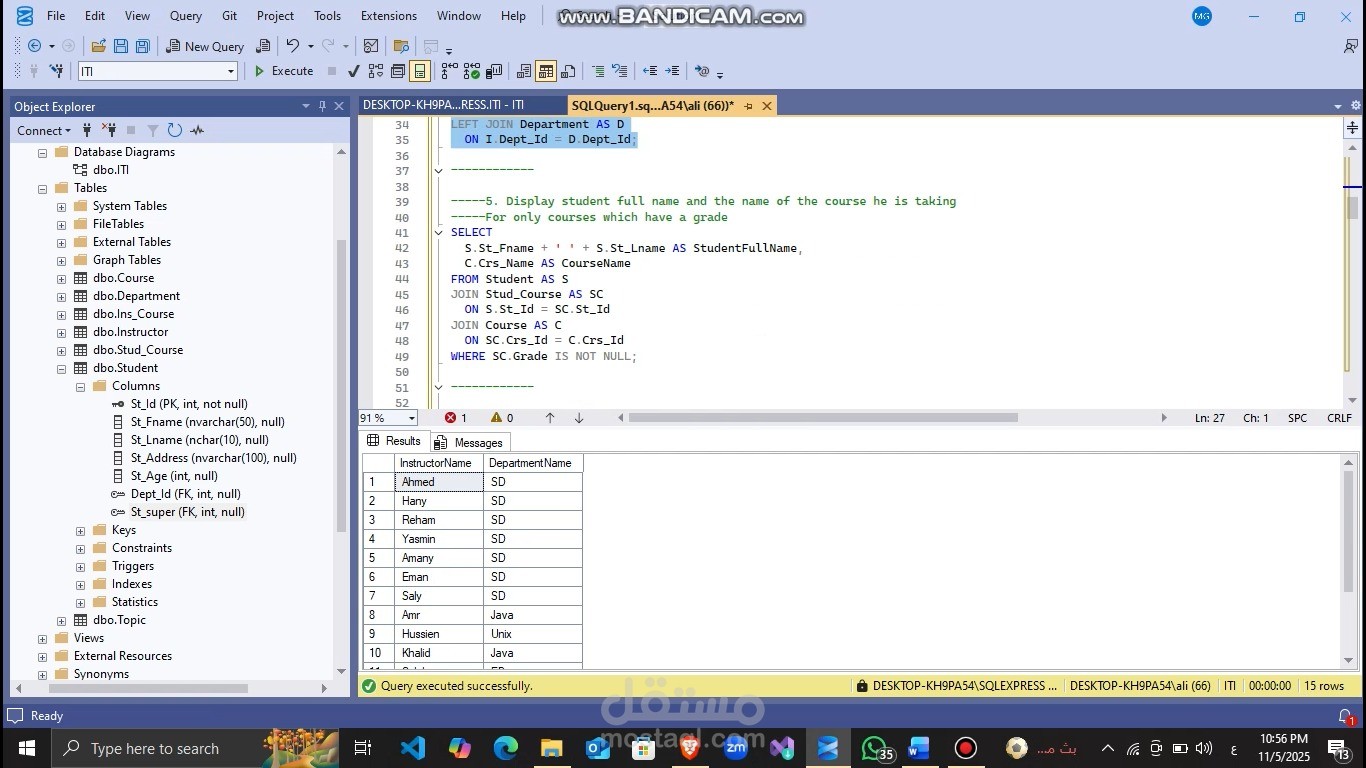This screenshot has height=768, width=1366.
Task: Refresh the Object Explorer tree
Action: [x=174, y=130]
